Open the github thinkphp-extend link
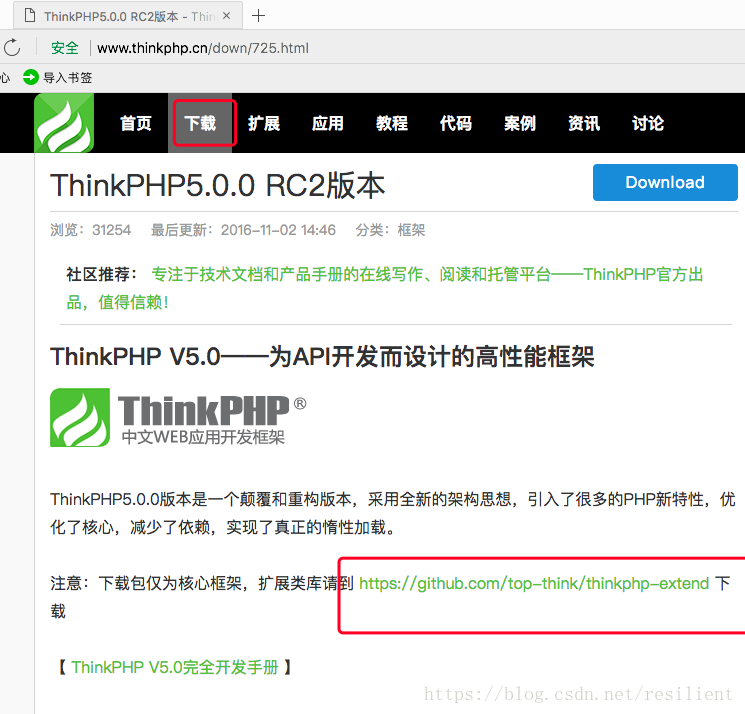Screen dimensions: 745x714 coord(534,583)
